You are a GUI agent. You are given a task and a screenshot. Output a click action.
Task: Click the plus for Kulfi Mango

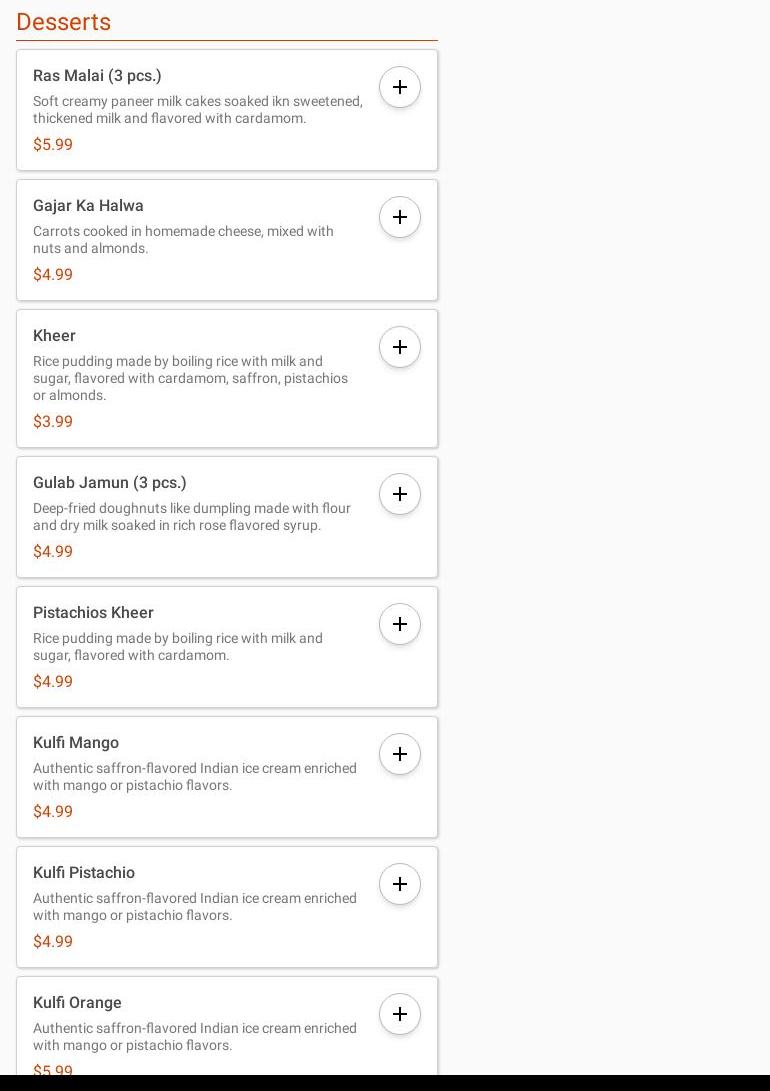pyautogui.click(x=400, y=754)
